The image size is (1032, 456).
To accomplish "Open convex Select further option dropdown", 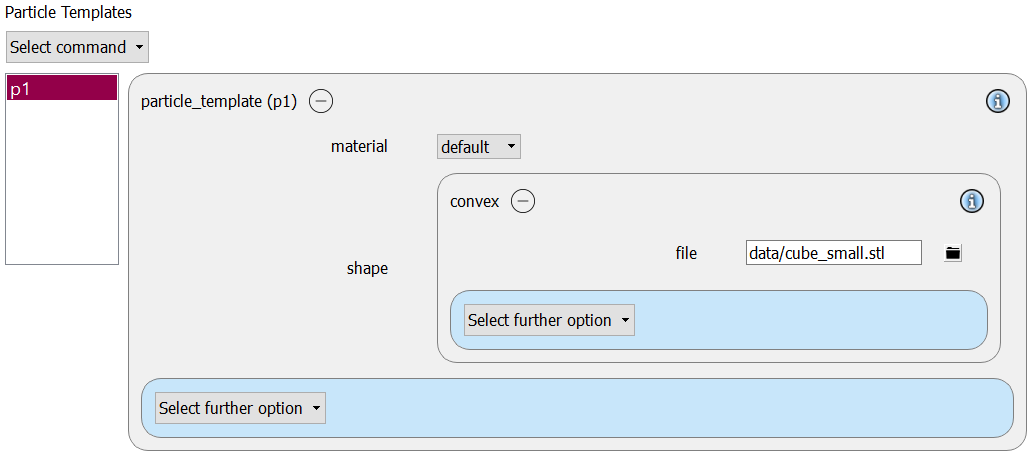I will point(549,320).
